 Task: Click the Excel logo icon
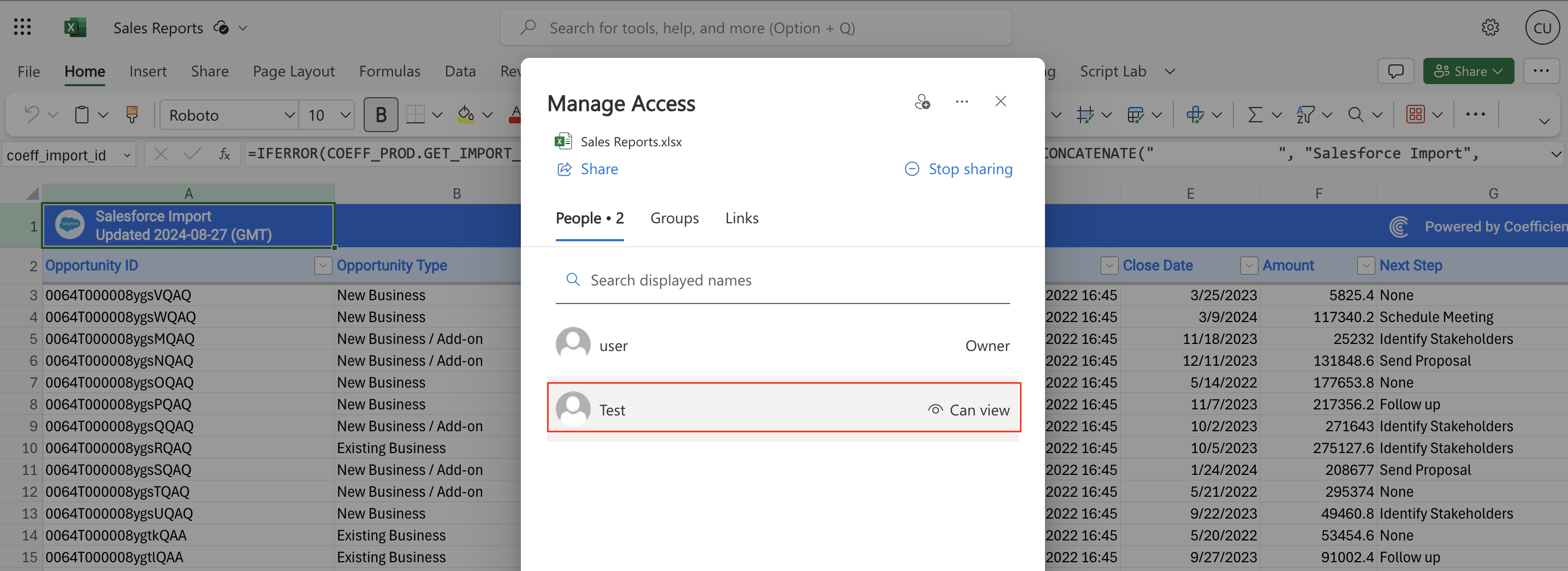(x=75, y=27)
